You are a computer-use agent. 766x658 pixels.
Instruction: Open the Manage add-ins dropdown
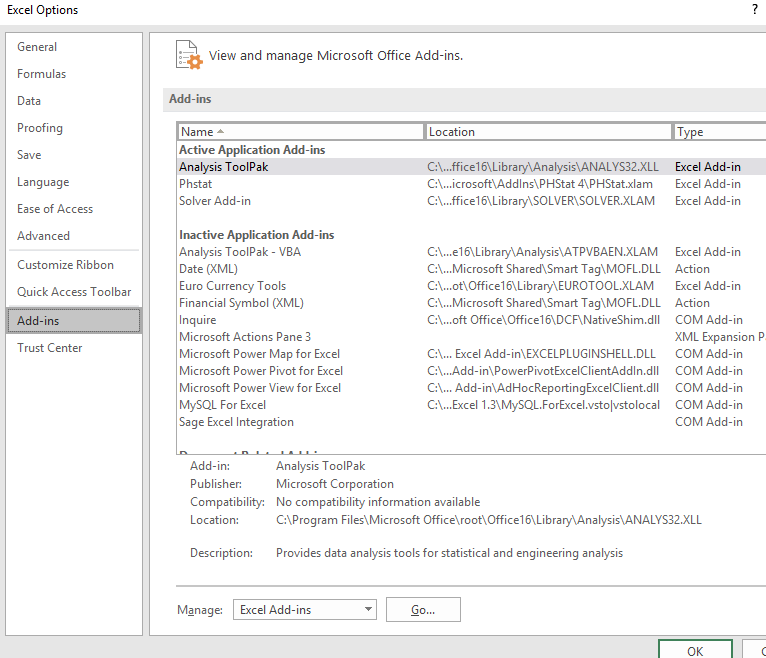click(x=305, y=610)
